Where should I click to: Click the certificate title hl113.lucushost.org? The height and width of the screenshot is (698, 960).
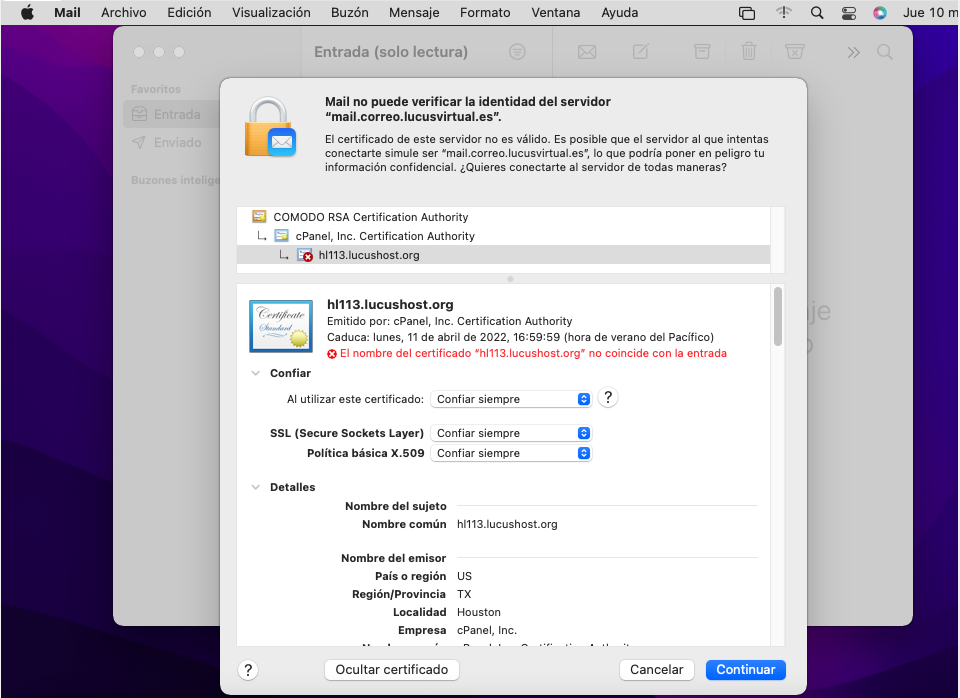[390, 304]
